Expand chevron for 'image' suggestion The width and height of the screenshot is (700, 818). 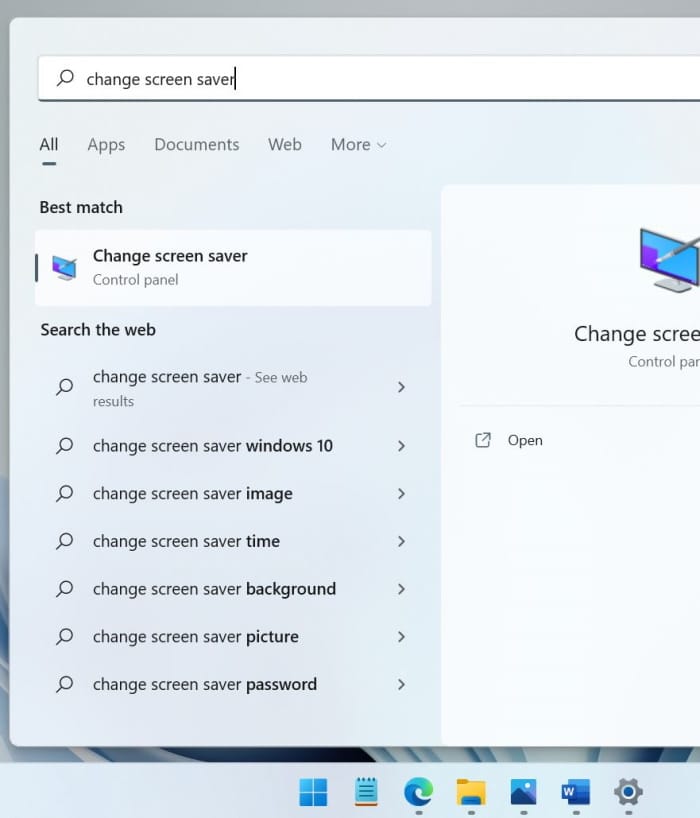tap(401, 494)
